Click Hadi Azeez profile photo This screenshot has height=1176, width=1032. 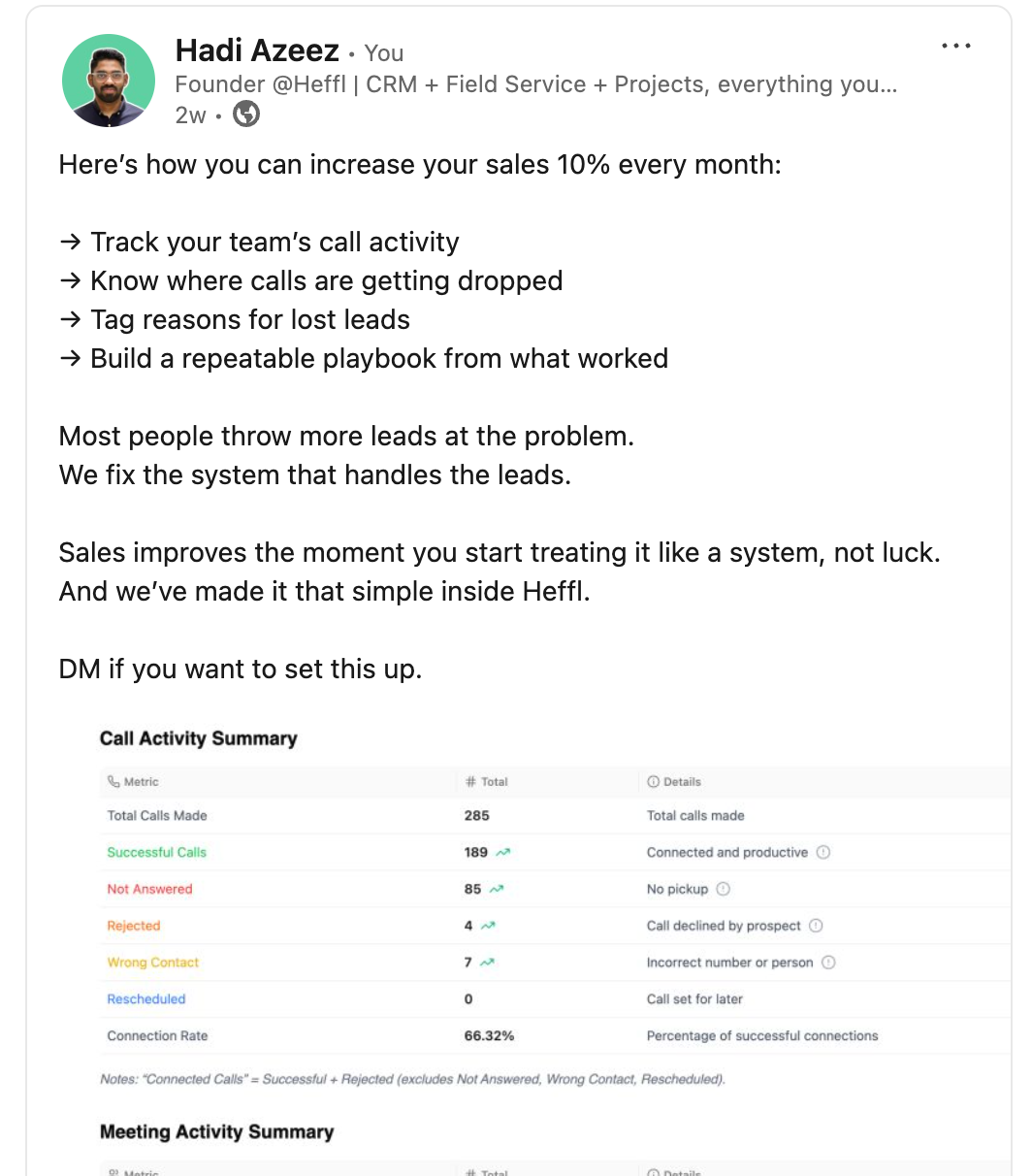109,81
